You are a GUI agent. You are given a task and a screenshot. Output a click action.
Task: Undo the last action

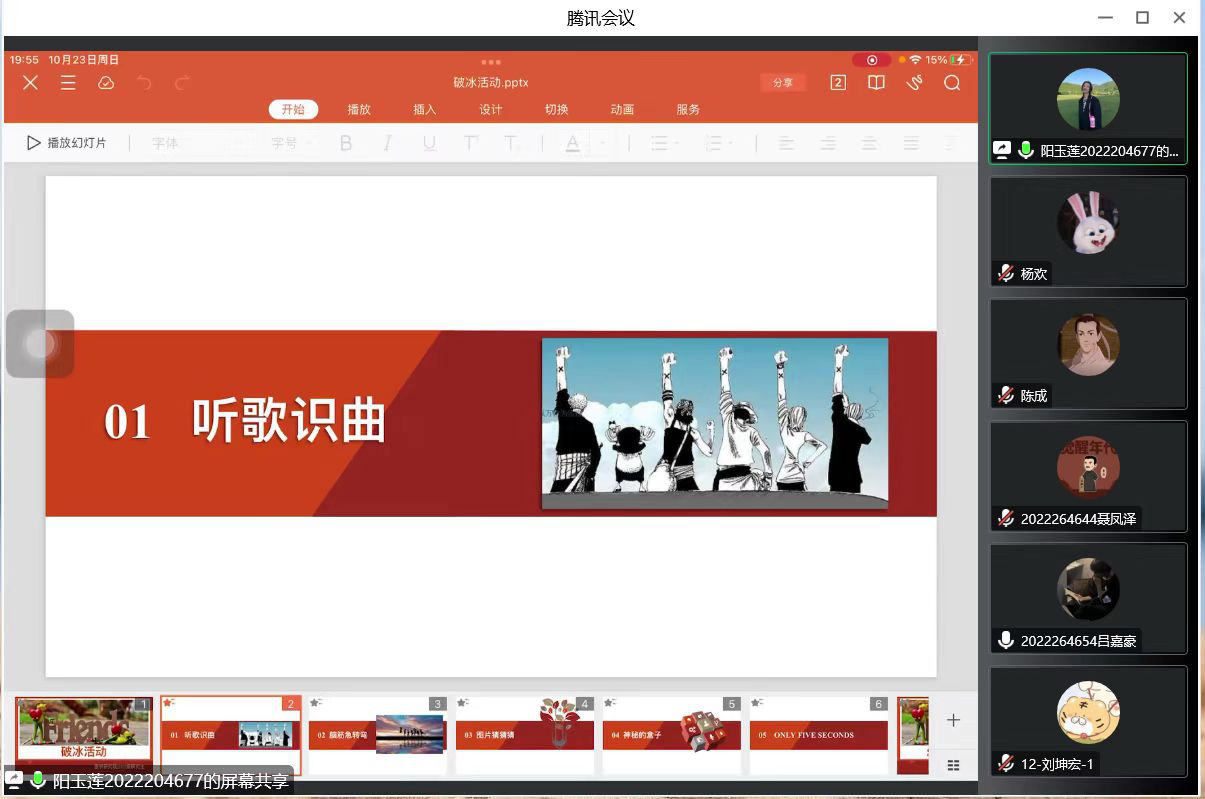(145, 83)
